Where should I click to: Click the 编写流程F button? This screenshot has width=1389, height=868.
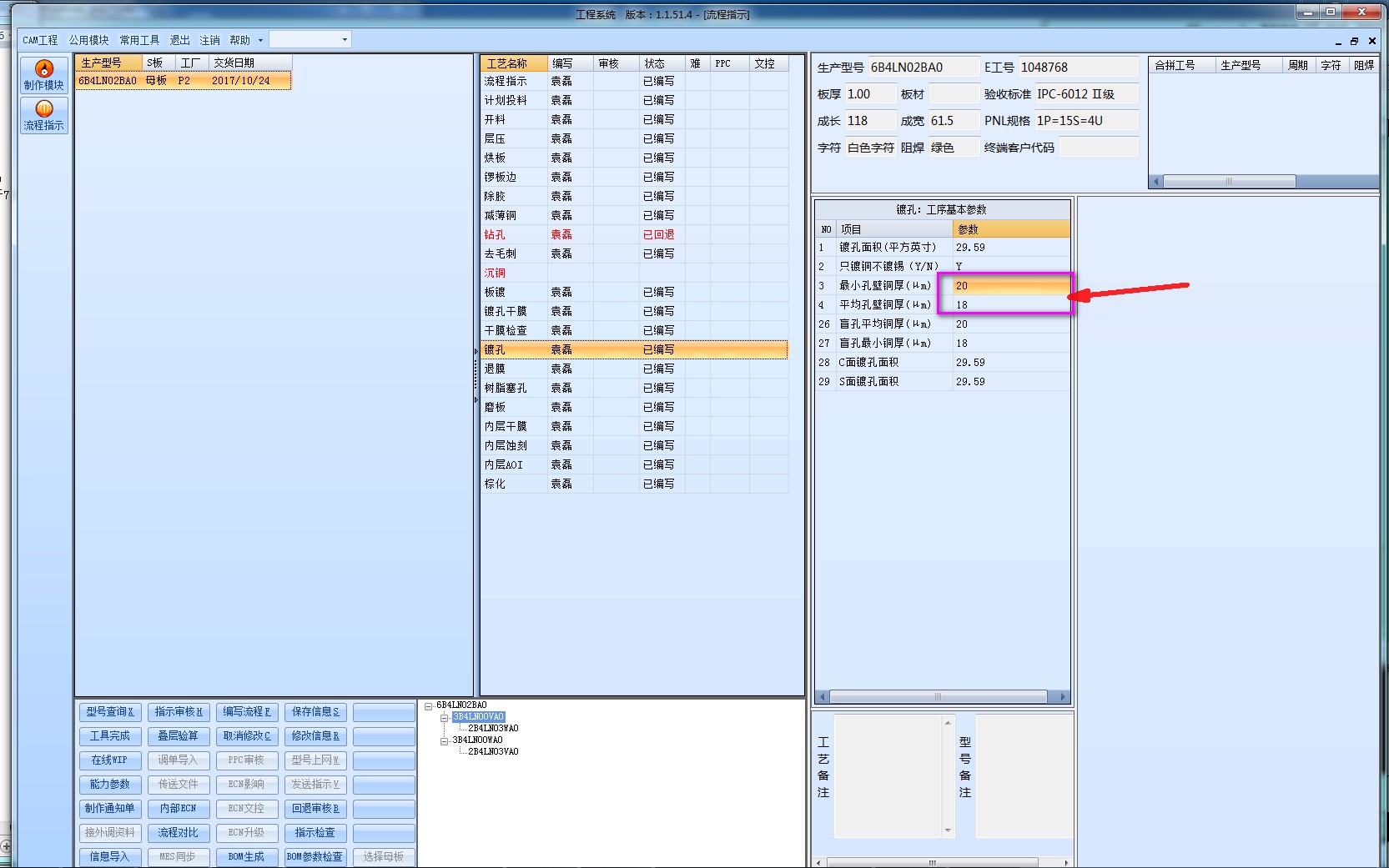(x=247, y=712)
